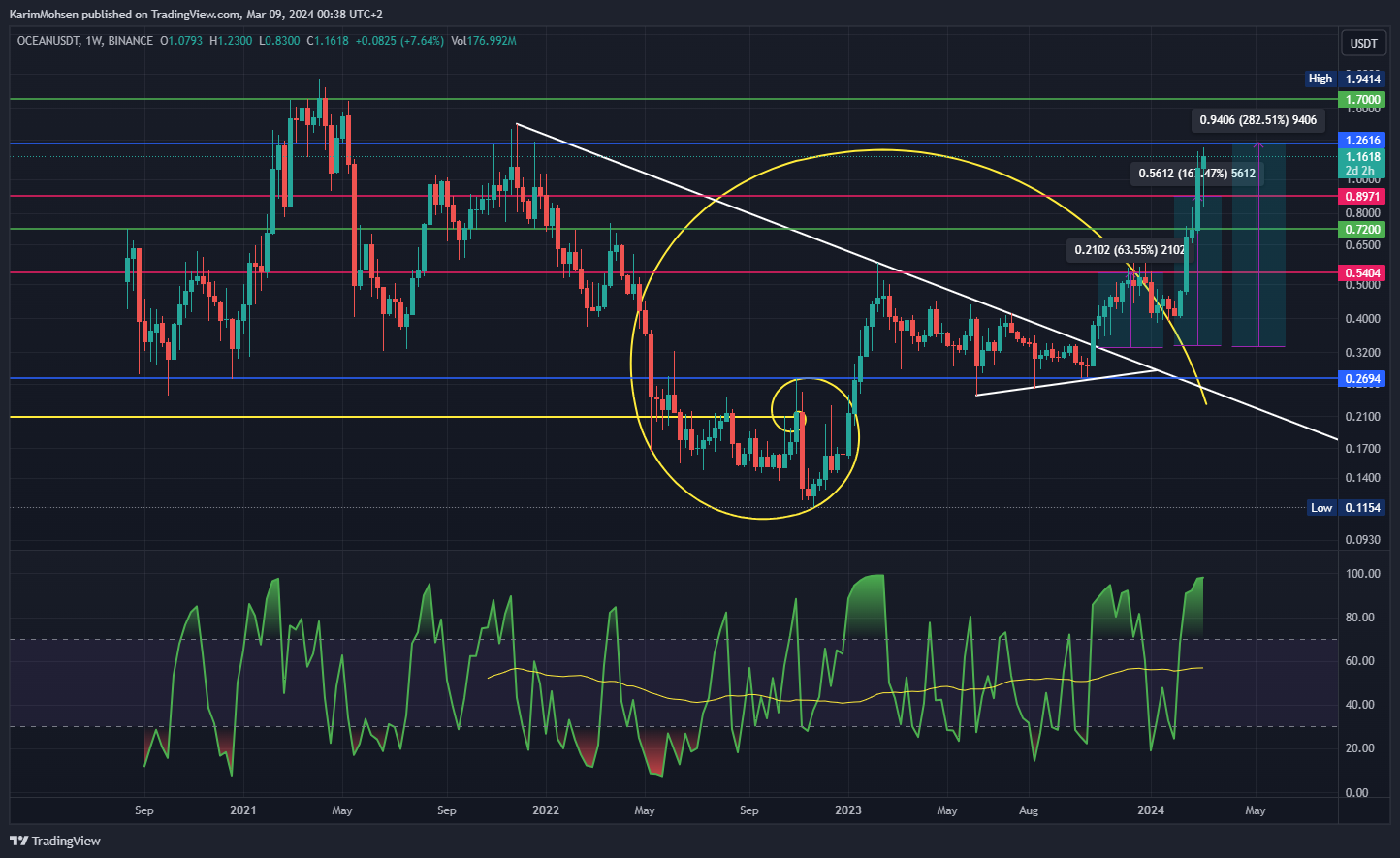Open the USDT currency selector
The width and height of the screenshot is (1400, 858).
(1363, 43)
